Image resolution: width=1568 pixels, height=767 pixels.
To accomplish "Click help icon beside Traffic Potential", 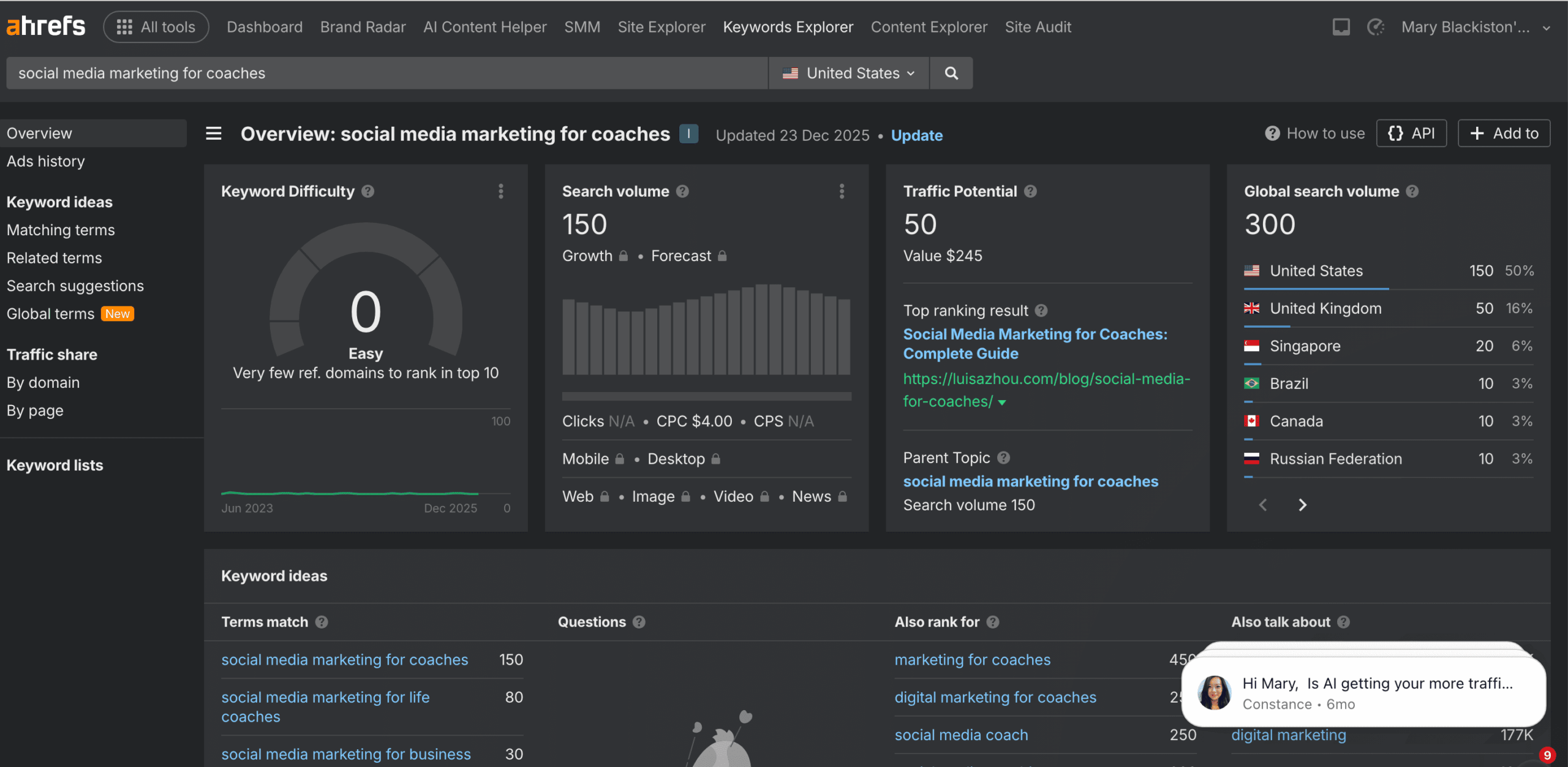I will [1030, 191].
